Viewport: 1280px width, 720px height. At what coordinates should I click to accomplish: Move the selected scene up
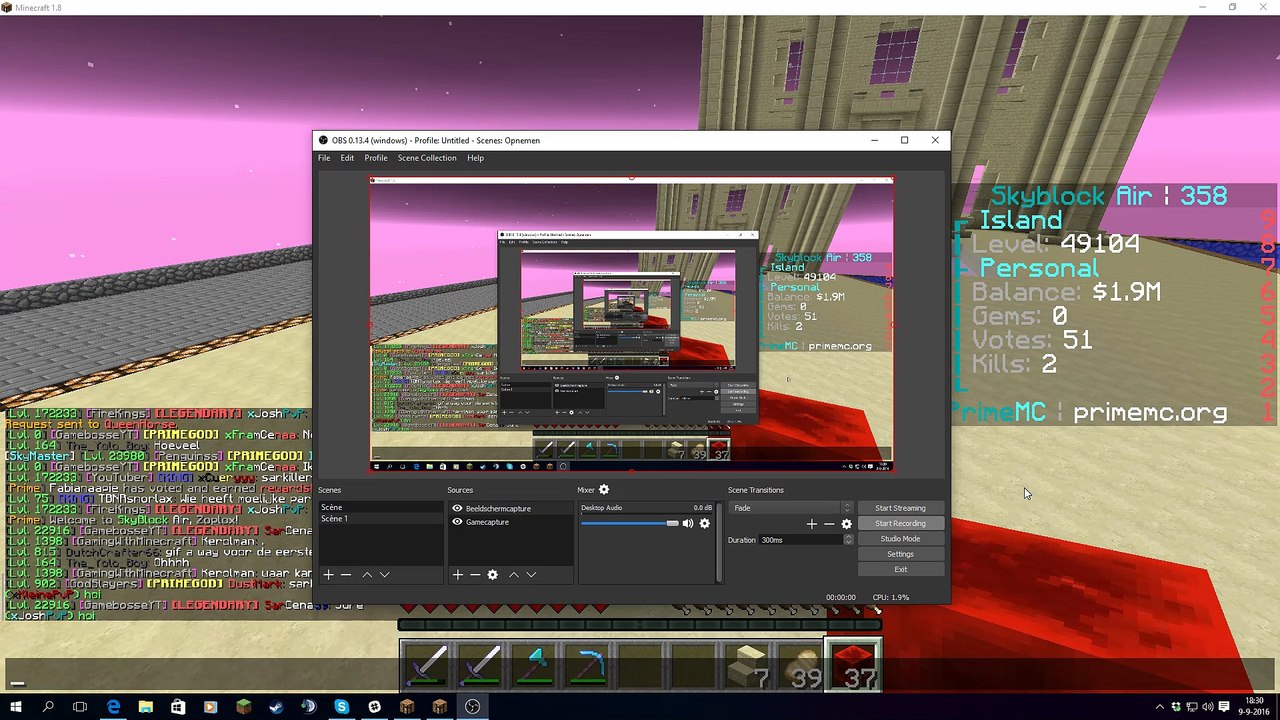click(367, 575)
